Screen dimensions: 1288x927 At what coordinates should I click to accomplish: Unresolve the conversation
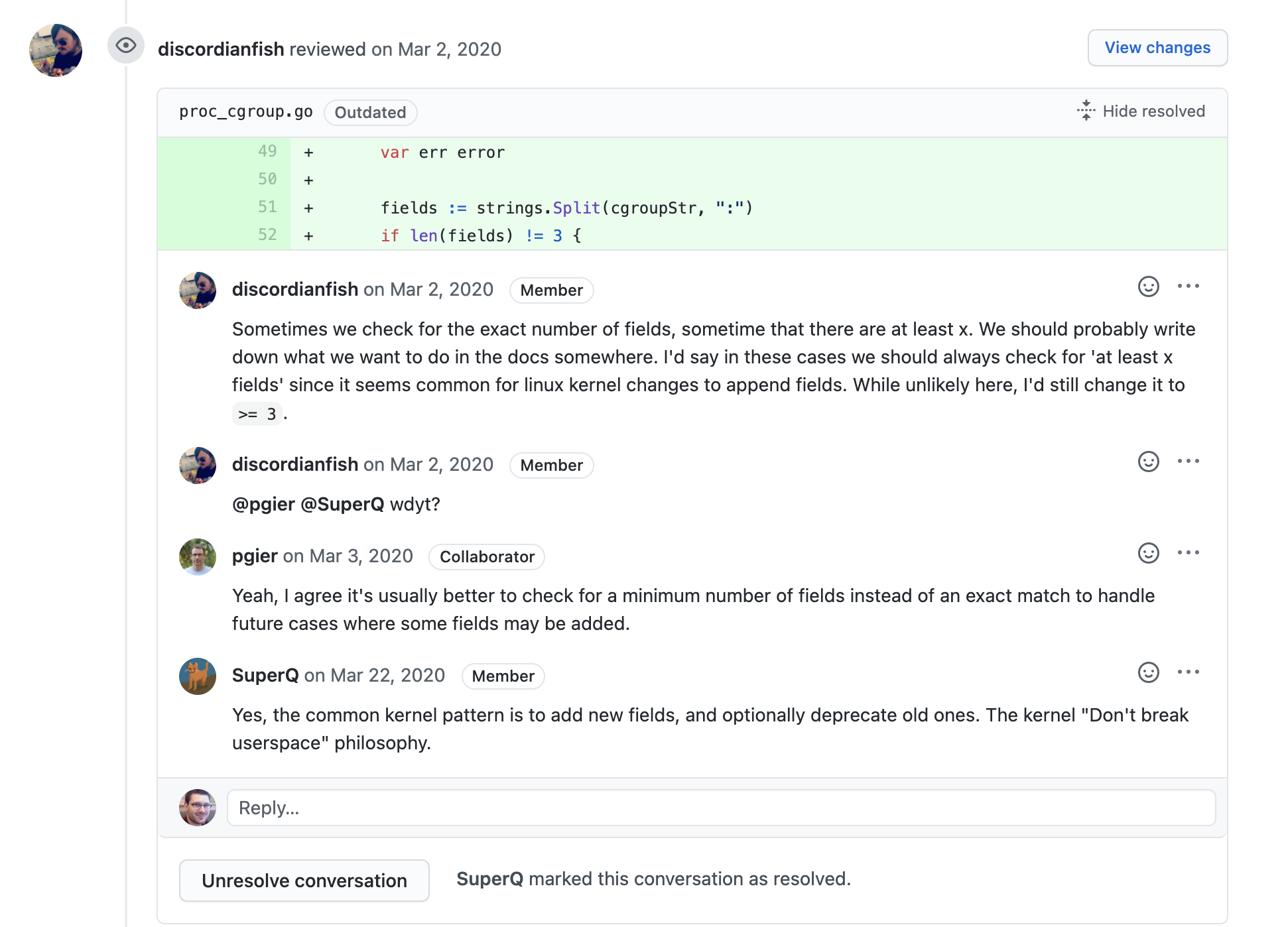(x=304, y=880)
